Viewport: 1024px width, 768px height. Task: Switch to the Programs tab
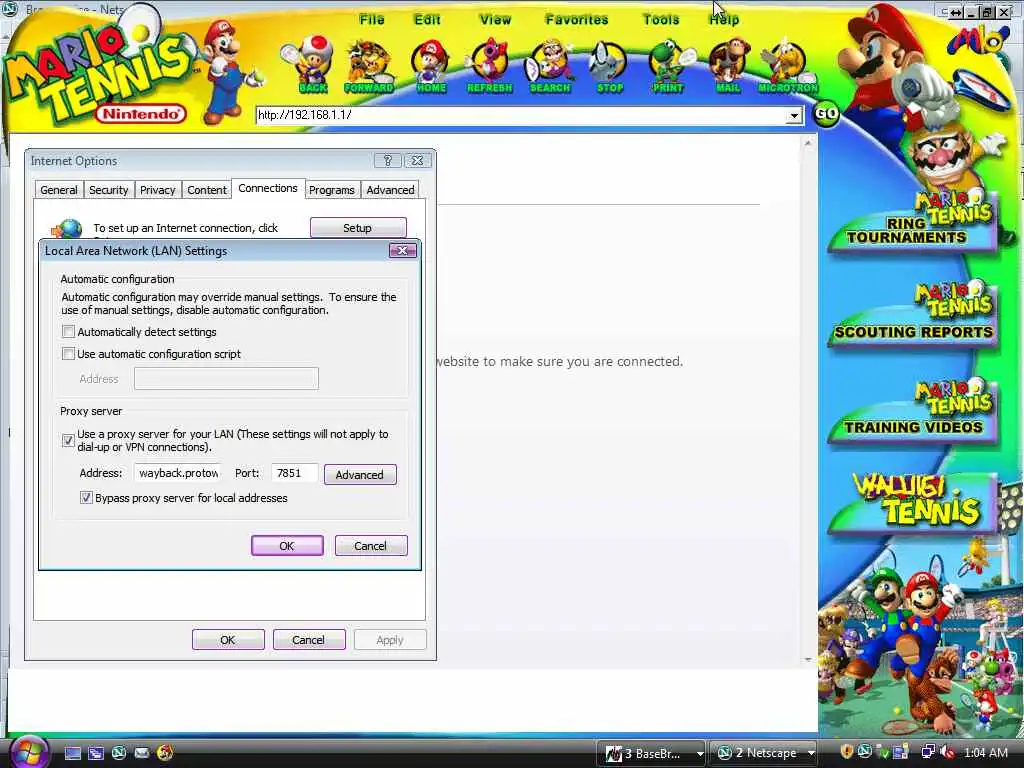coord(332,190)
